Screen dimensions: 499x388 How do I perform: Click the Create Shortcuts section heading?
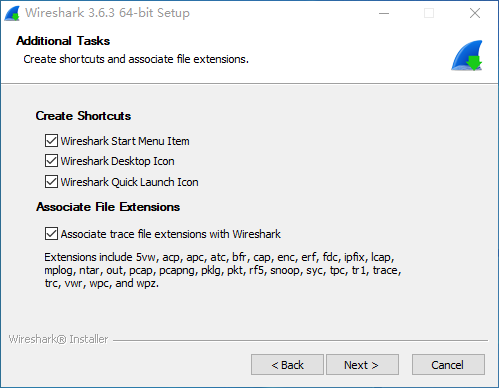(x=83, y=116)
